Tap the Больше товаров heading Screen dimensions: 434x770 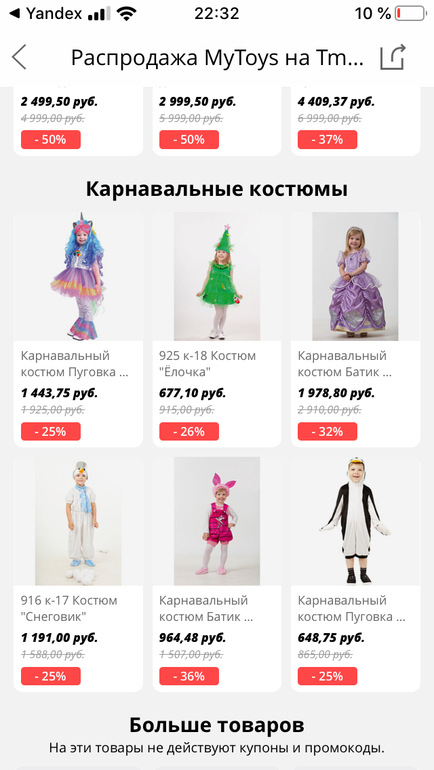(x=217, y=724)
